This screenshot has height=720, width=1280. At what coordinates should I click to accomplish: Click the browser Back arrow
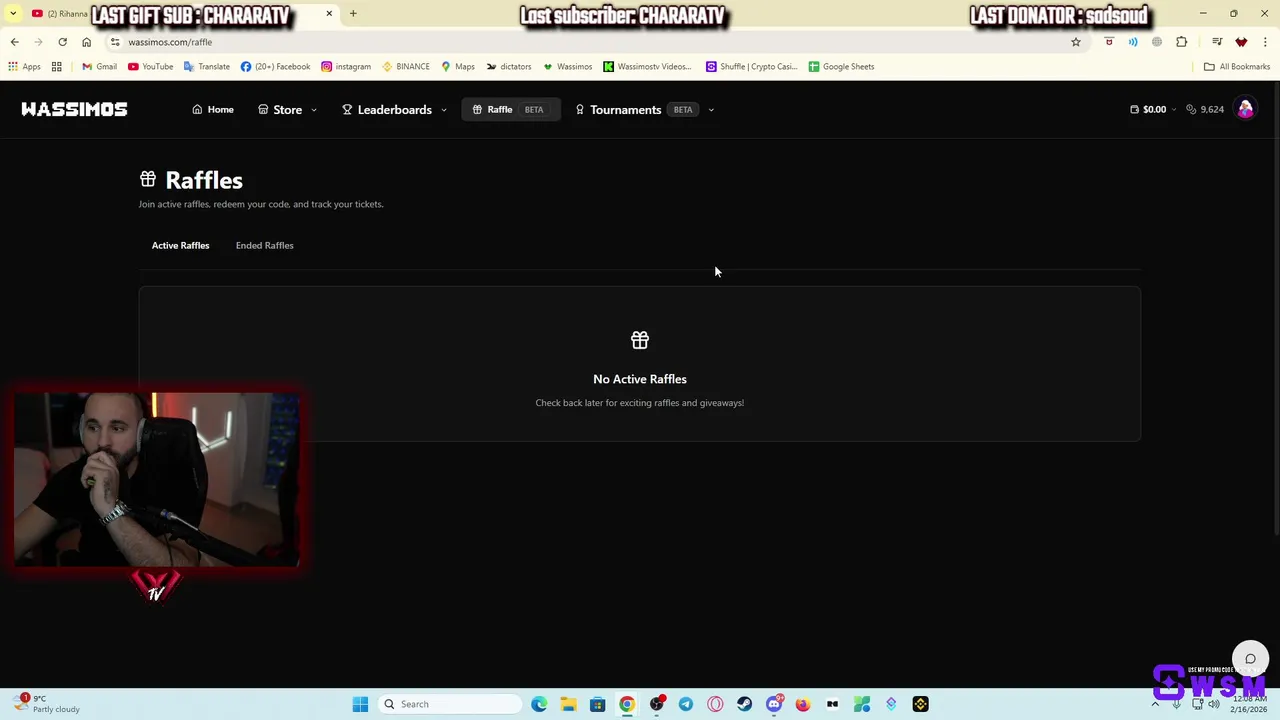(14, 42)
